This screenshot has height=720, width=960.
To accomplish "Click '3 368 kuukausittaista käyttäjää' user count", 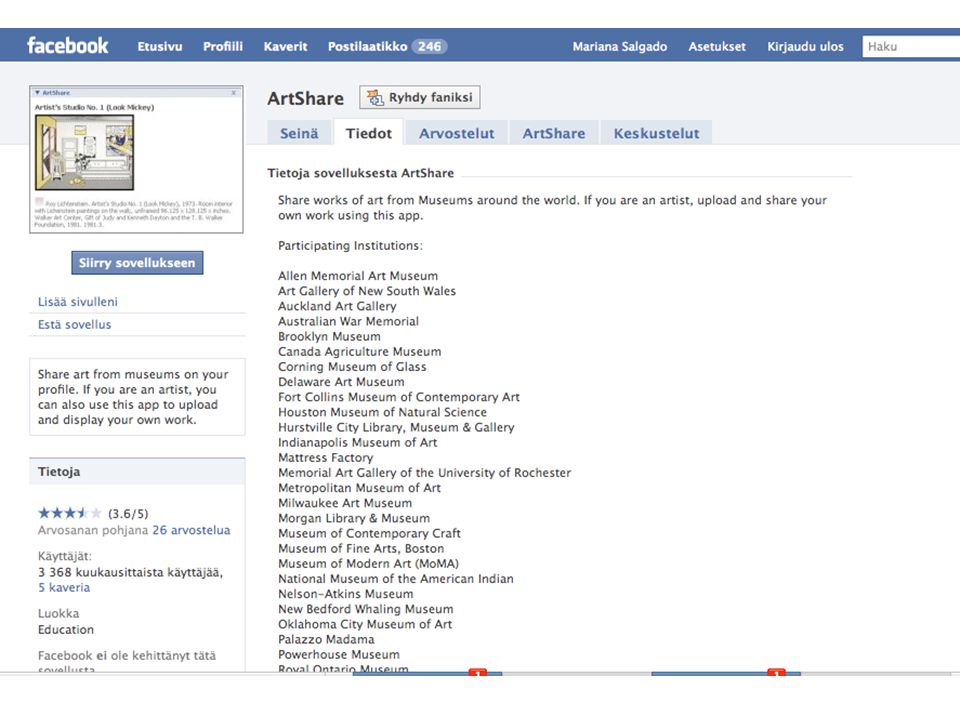I will (x=130, y=572).
